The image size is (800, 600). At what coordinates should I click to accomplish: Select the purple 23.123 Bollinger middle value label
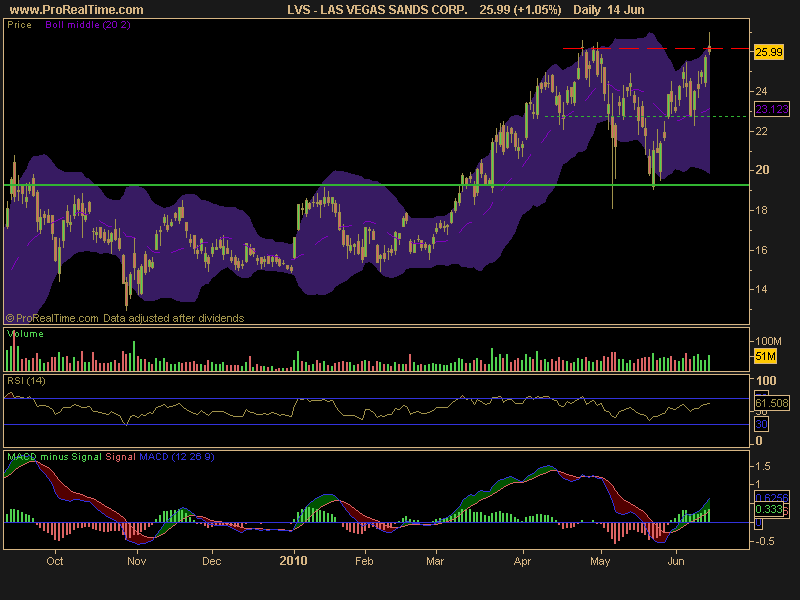[772, 109]
